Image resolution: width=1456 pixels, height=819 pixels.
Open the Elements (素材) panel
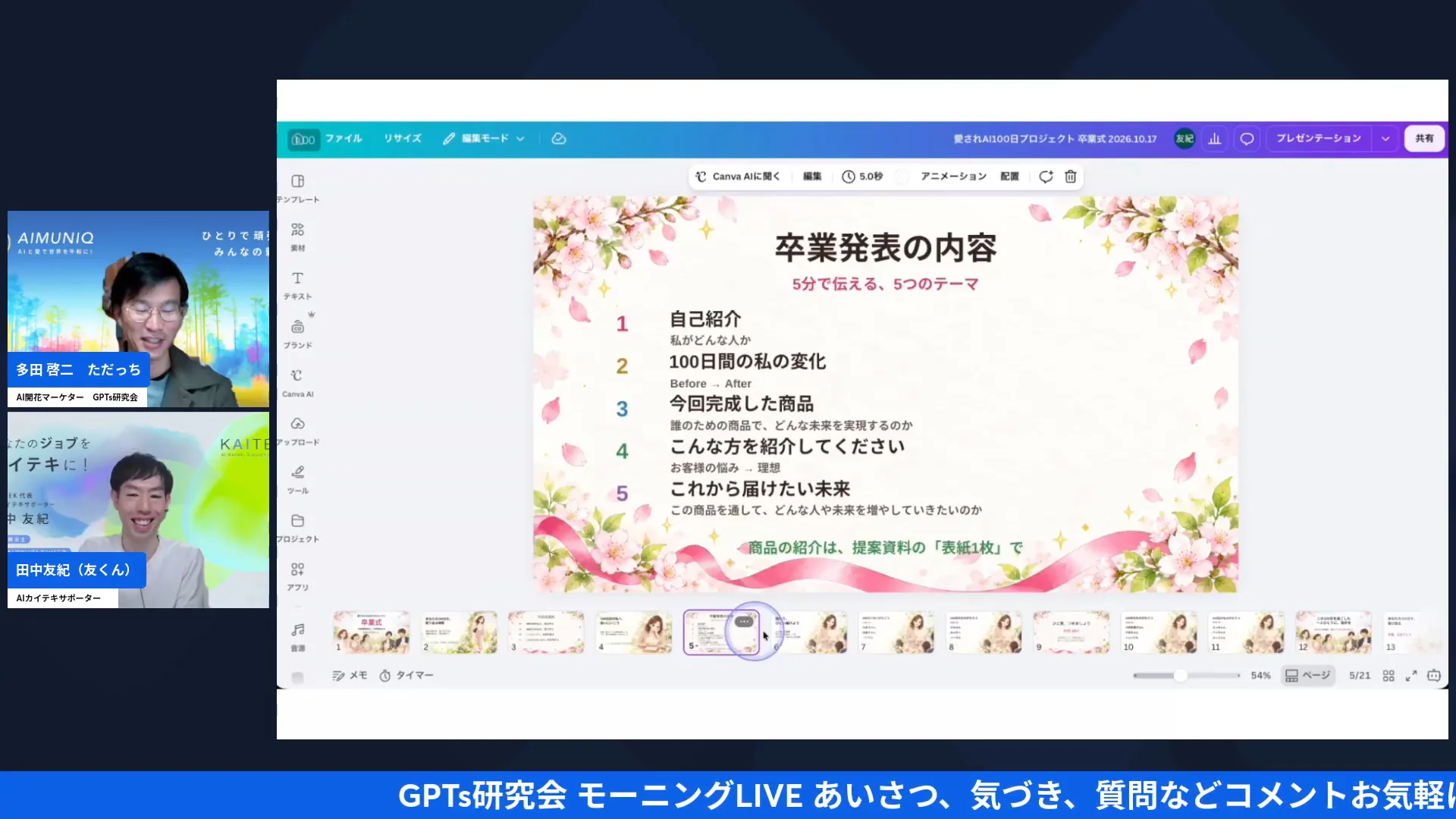[297, 237]
